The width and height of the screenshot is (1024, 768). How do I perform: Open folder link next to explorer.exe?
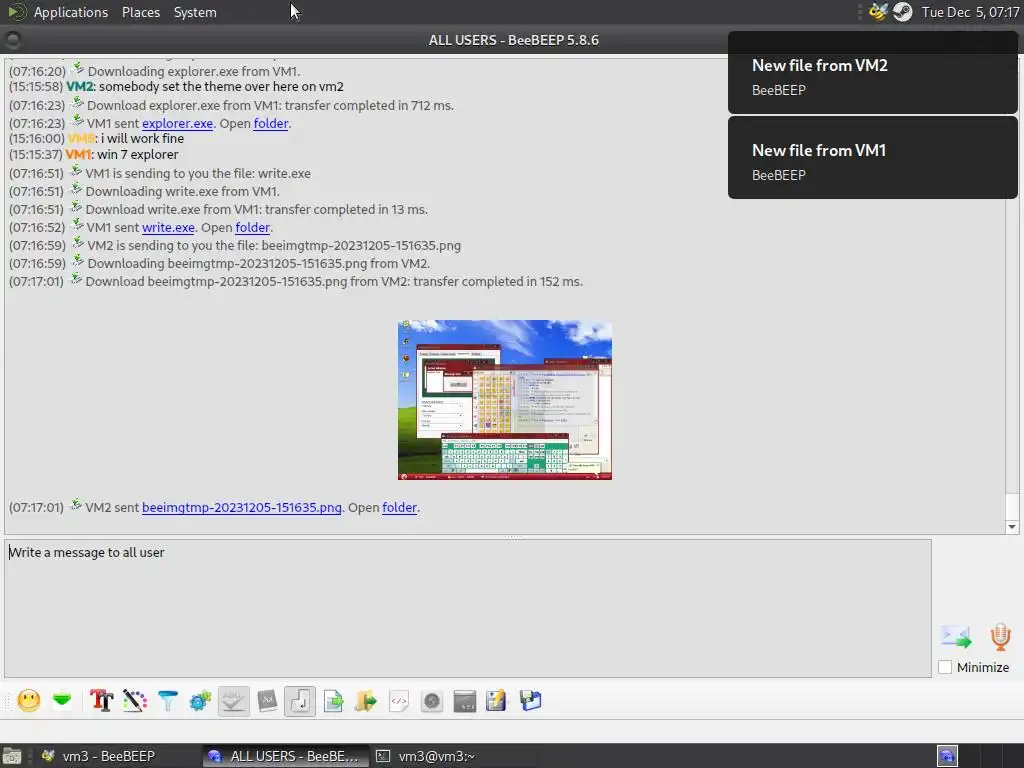point(271,123)
